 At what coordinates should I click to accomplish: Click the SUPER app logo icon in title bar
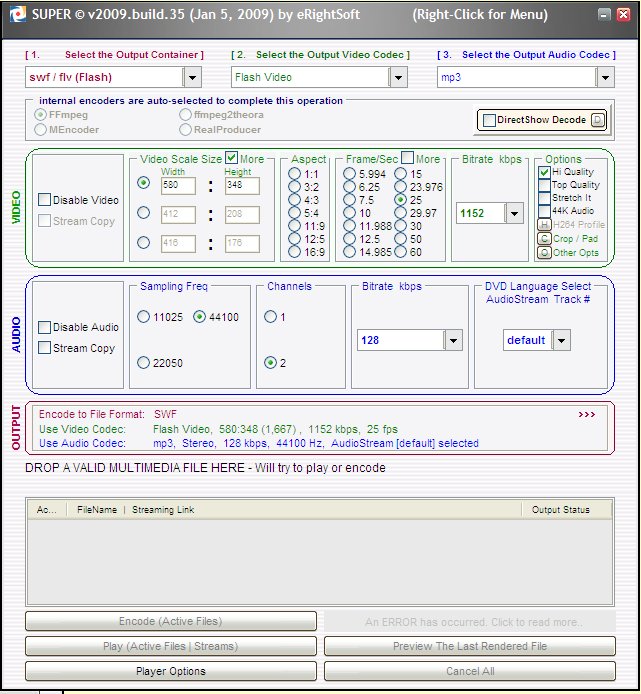[x=18, y=14]
